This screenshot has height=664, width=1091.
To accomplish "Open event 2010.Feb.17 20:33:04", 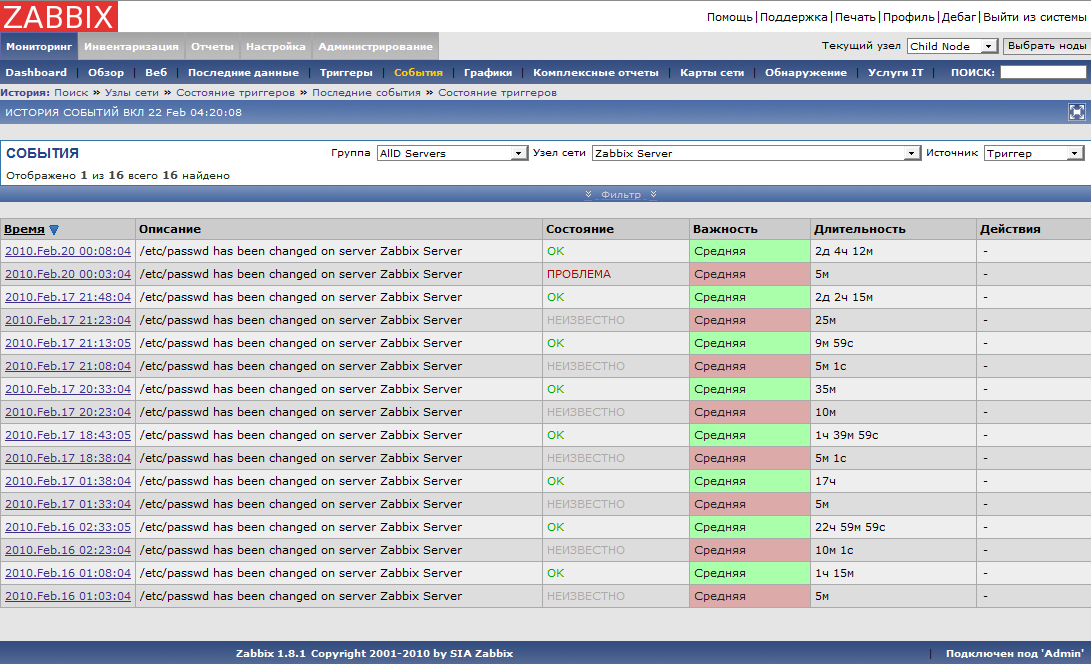I will click(67, 389).
